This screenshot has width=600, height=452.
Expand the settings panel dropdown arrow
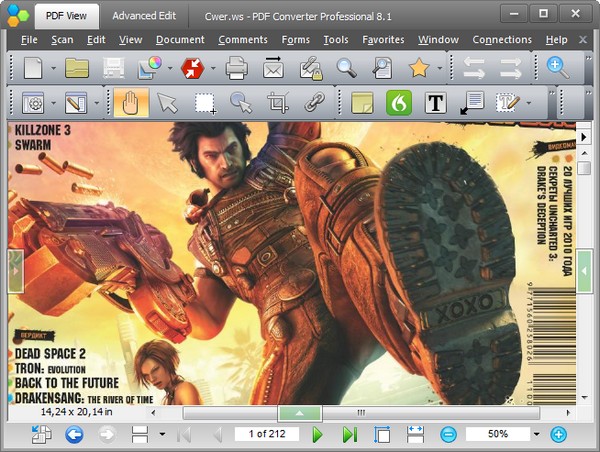54,103
